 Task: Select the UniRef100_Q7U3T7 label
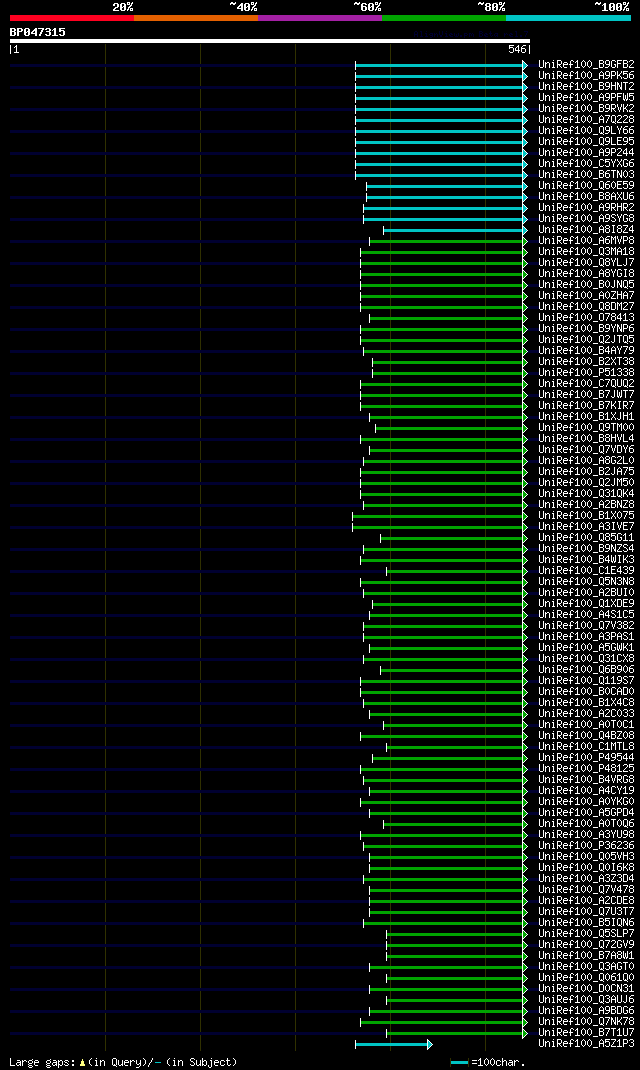586,911
